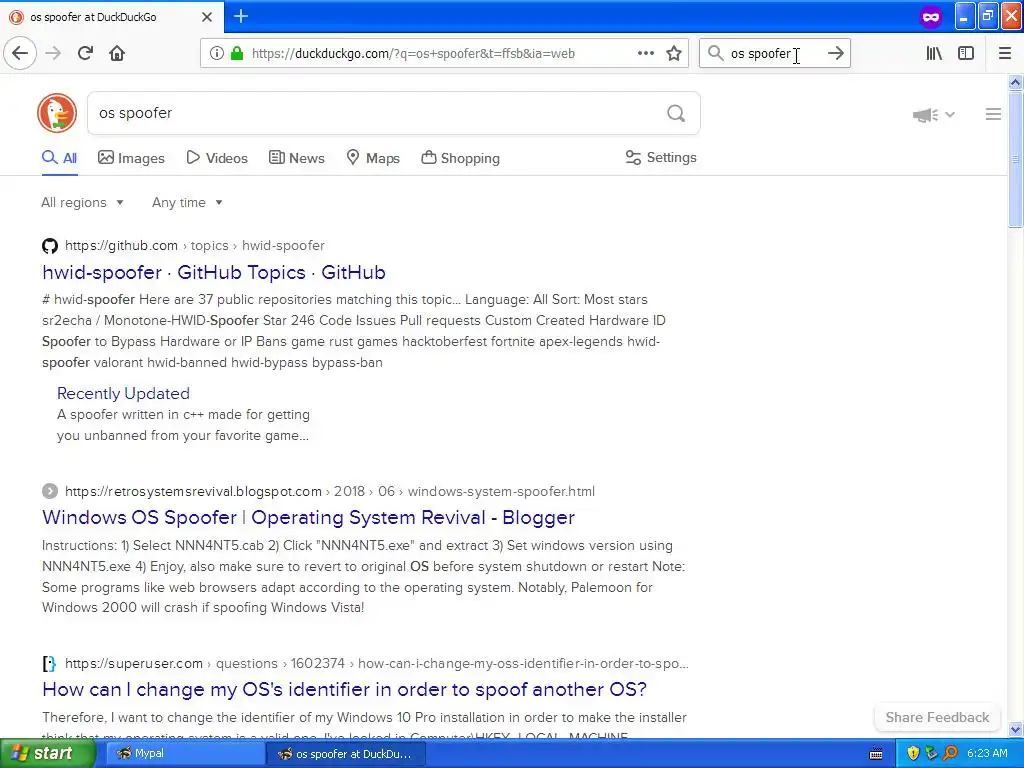Switch to the Maps tab

coord(373,158)
